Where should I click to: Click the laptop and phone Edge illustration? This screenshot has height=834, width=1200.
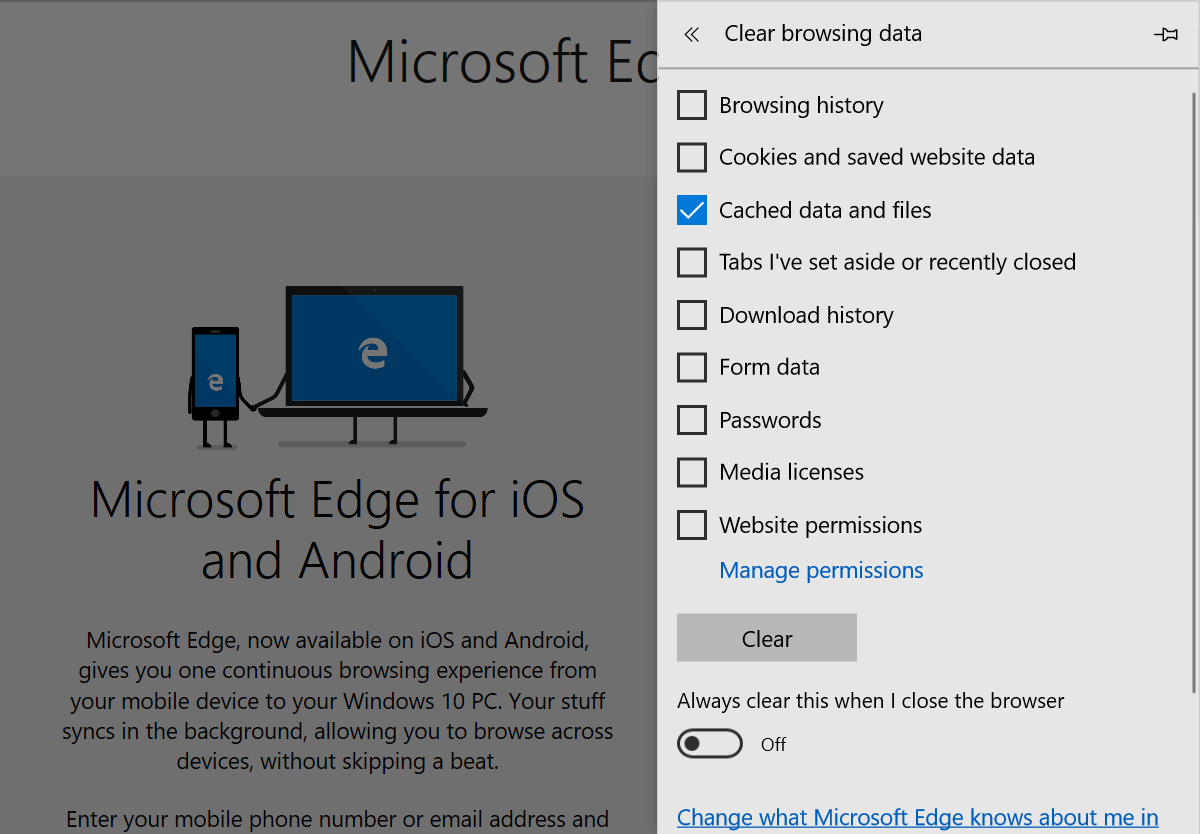click(x=330, y=367)
